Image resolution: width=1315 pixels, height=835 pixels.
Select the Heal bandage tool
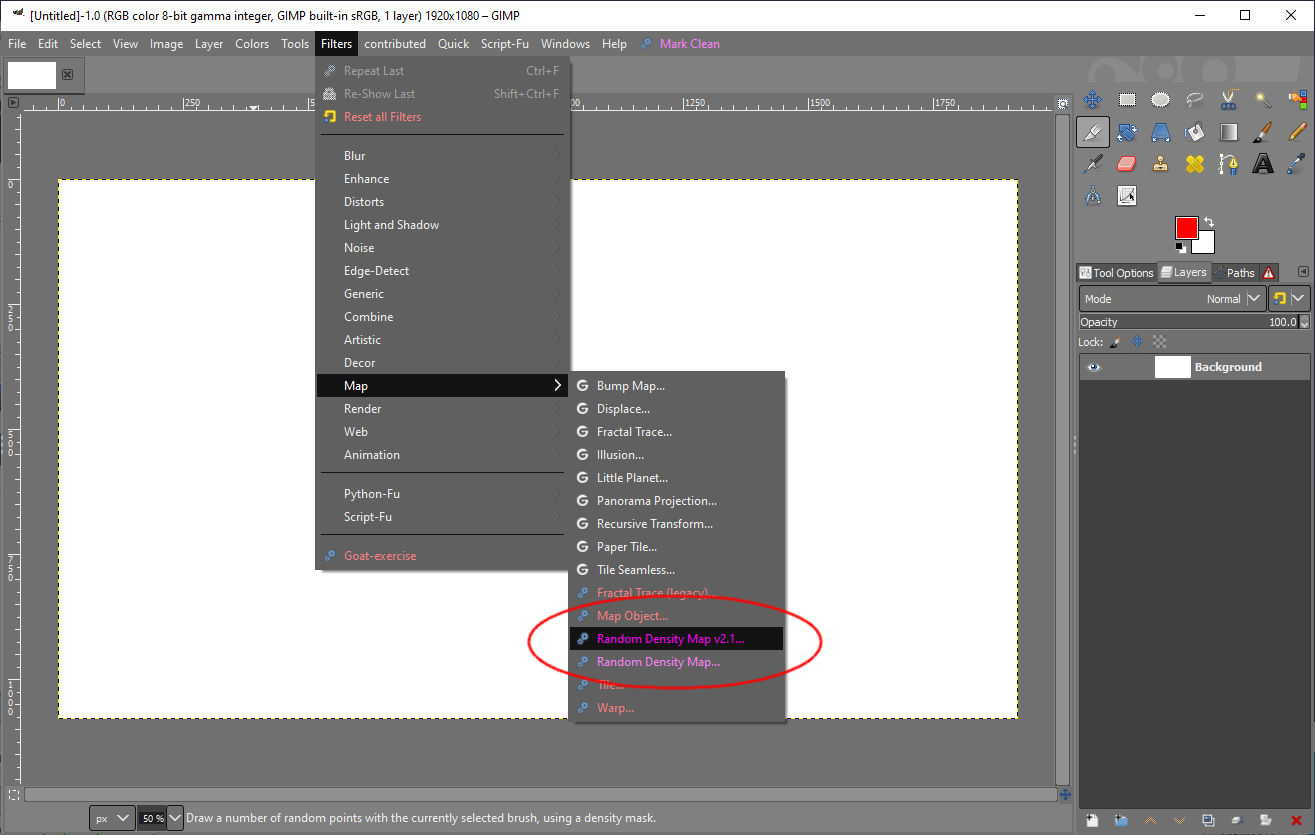coord(1194,163)
